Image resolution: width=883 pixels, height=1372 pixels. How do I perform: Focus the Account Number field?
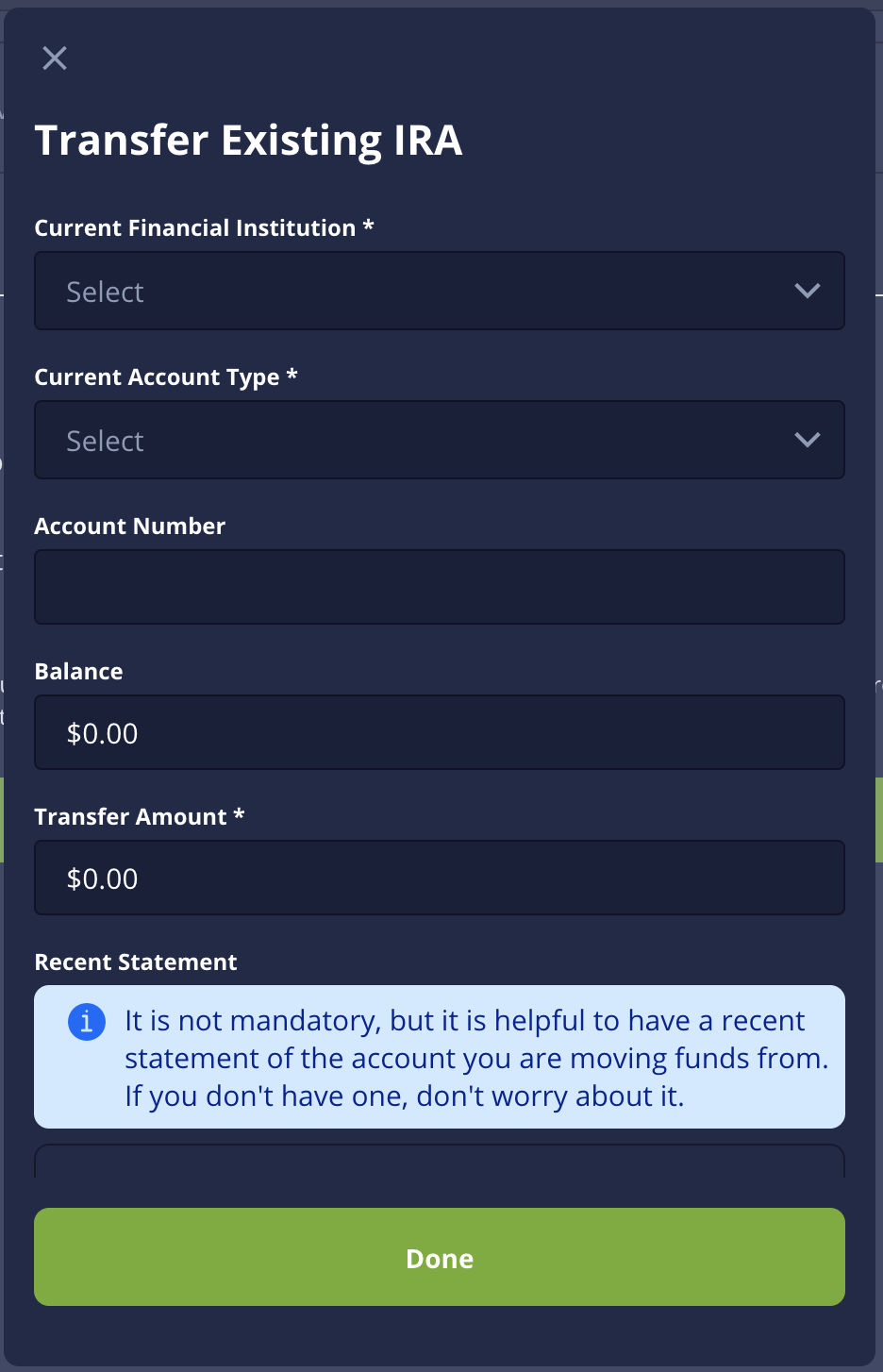pos(440,587)
